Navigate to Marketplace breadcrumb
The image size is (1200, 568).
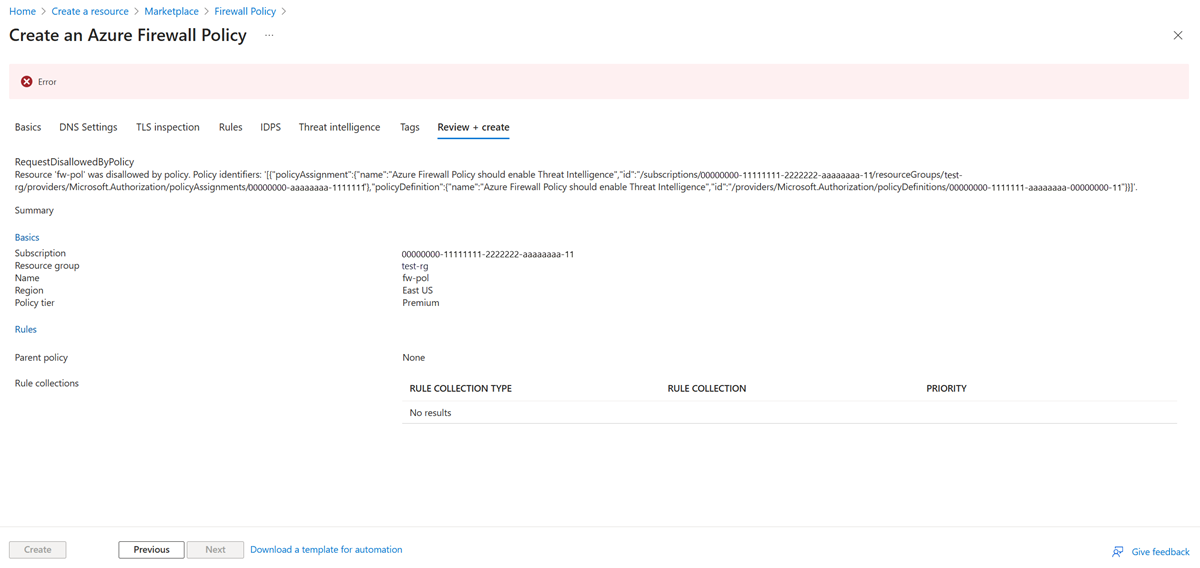pyautogui.click(x=171, y=11)
